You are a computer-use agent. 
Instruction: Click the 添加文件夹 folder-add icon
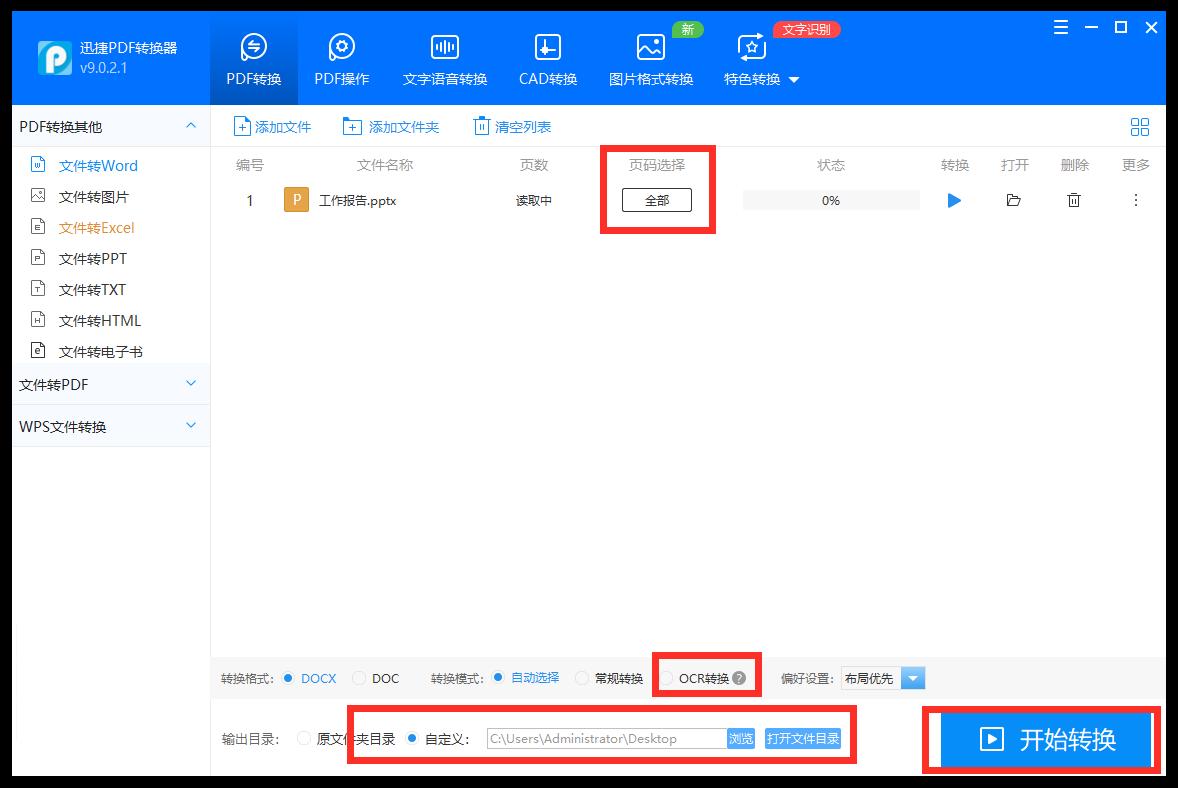point(352,126)
